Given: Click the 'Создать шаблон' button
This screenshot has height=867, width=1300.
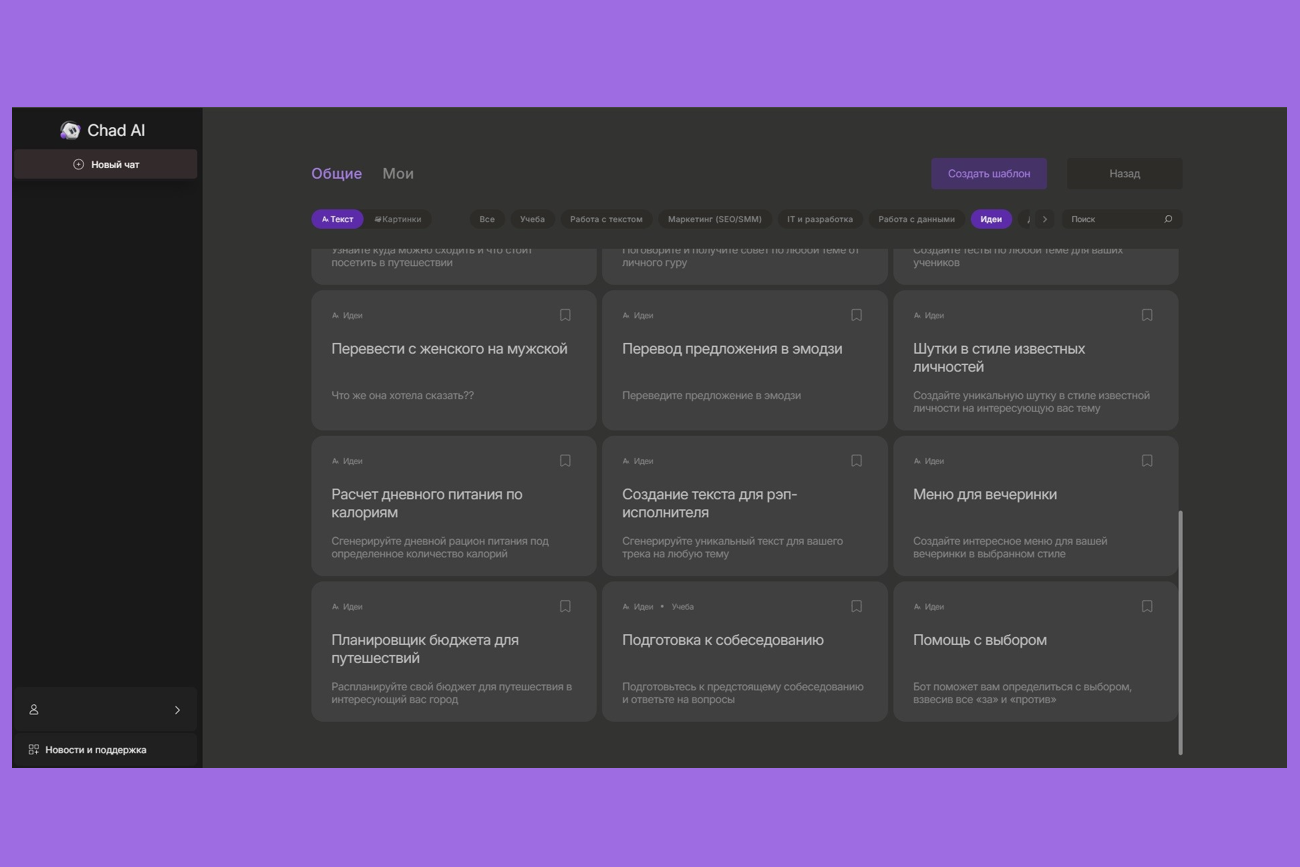Looking at the screenshot, I should pyautogui.click(x=988, y=174).
